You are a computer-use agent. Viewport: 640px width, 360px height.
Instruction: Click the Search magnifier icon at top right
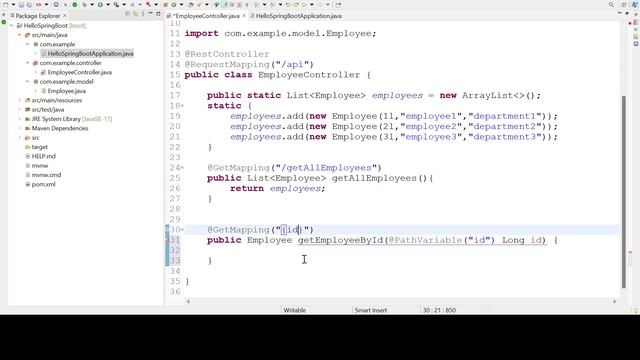coord(611,5)
